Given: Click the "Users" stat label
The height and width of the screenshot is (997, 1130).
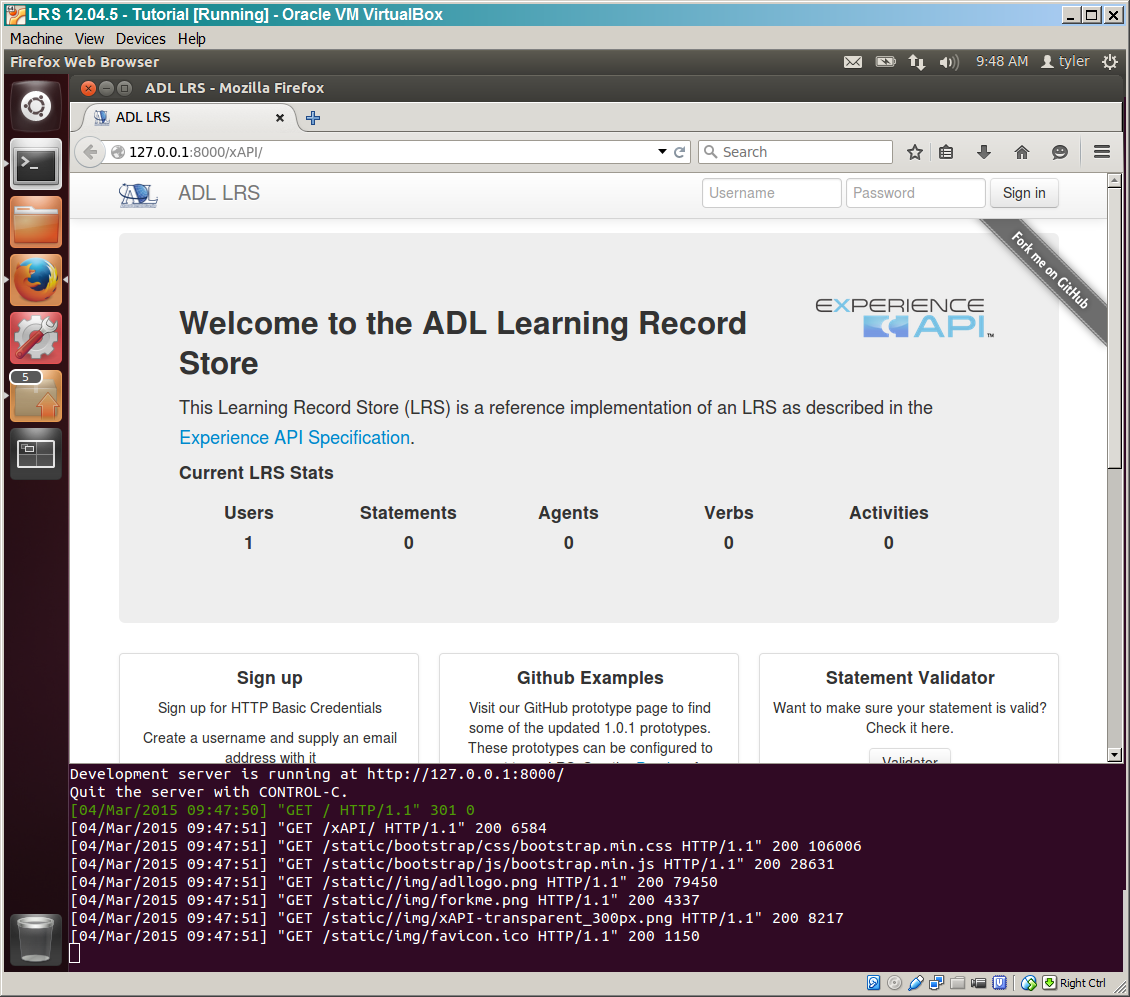Looking at the screenshot, I should click(x=249, y=513).
